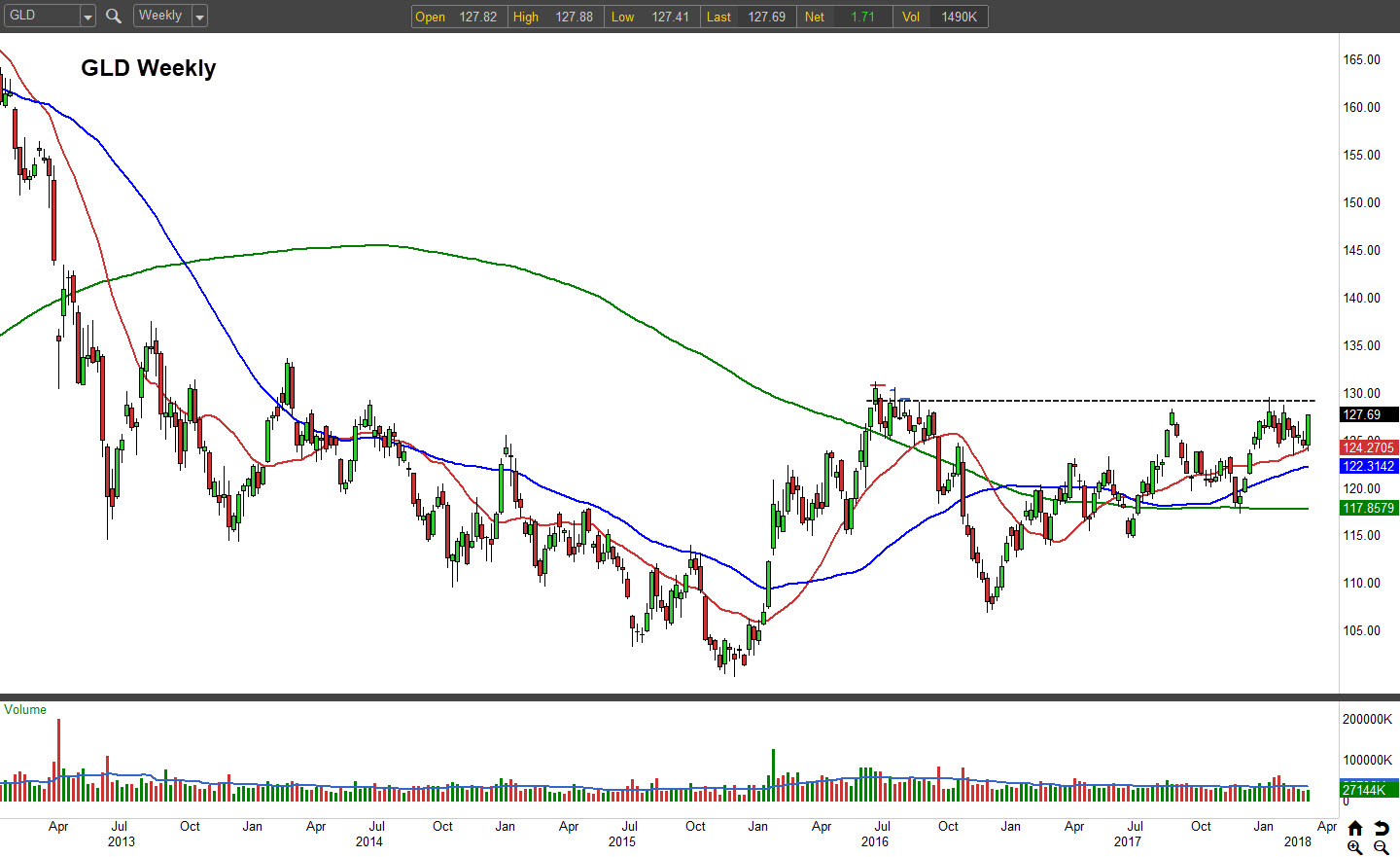Zoom in with the plus magnifier icon
Screen dimensions: 1400x857
(x=1355, y=847)
